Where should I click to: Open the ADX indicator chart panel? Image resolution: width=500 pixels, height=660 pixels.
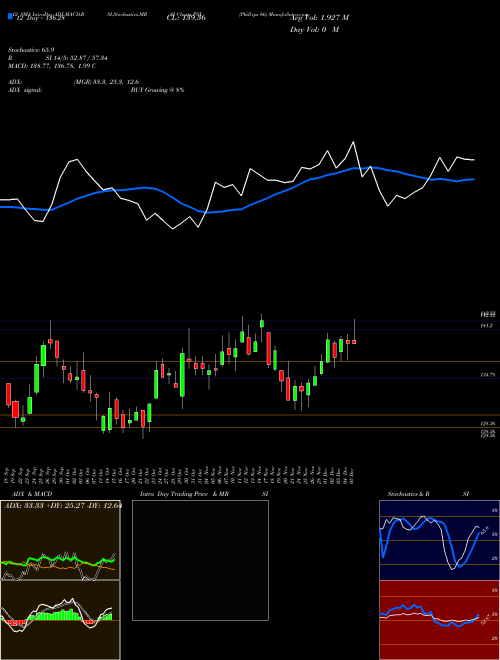coord(60,540)
